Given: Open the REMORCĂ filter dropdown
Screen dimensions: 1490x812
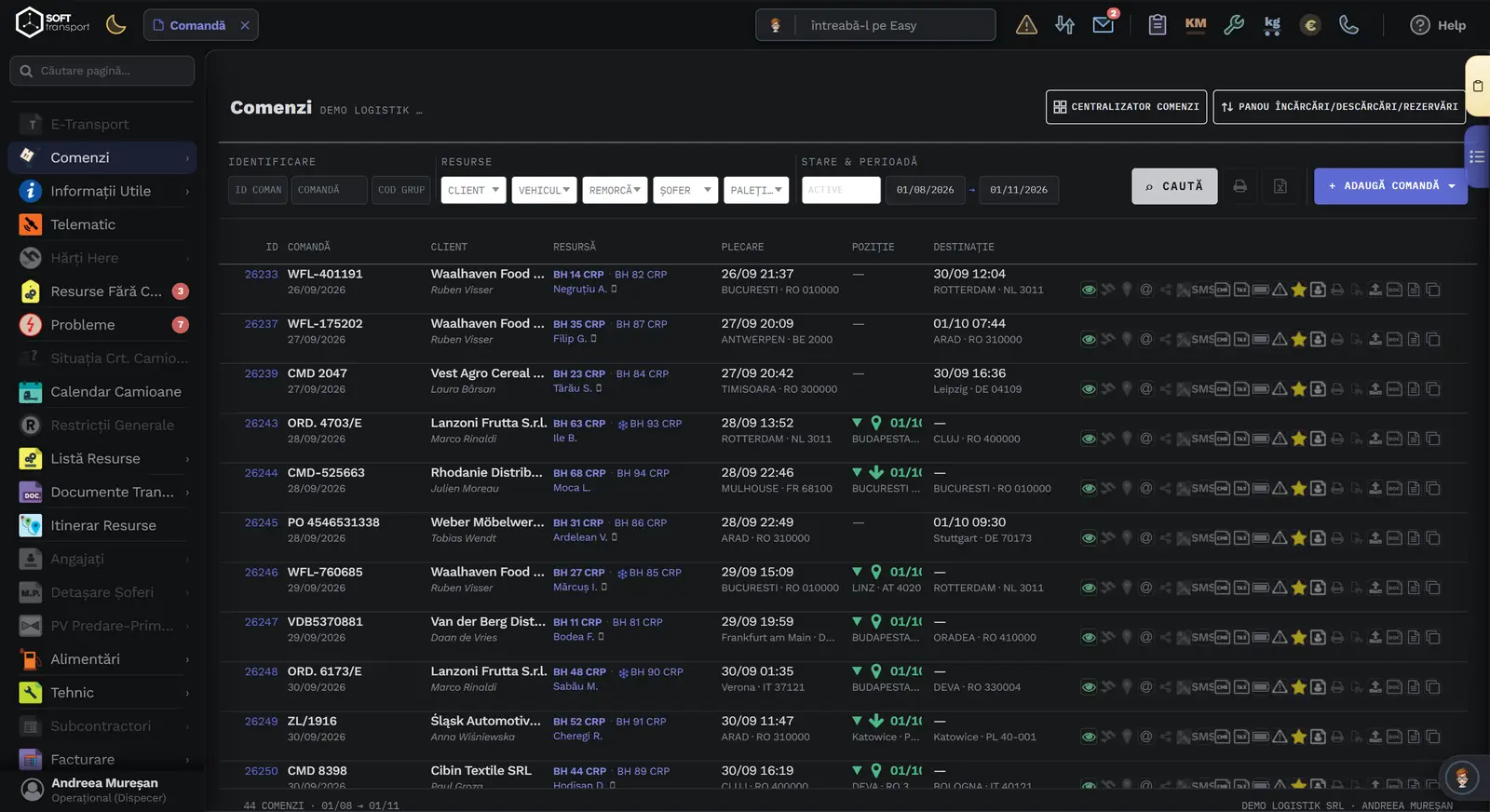Looking at the screenshot, I should (x=615, y=190).
